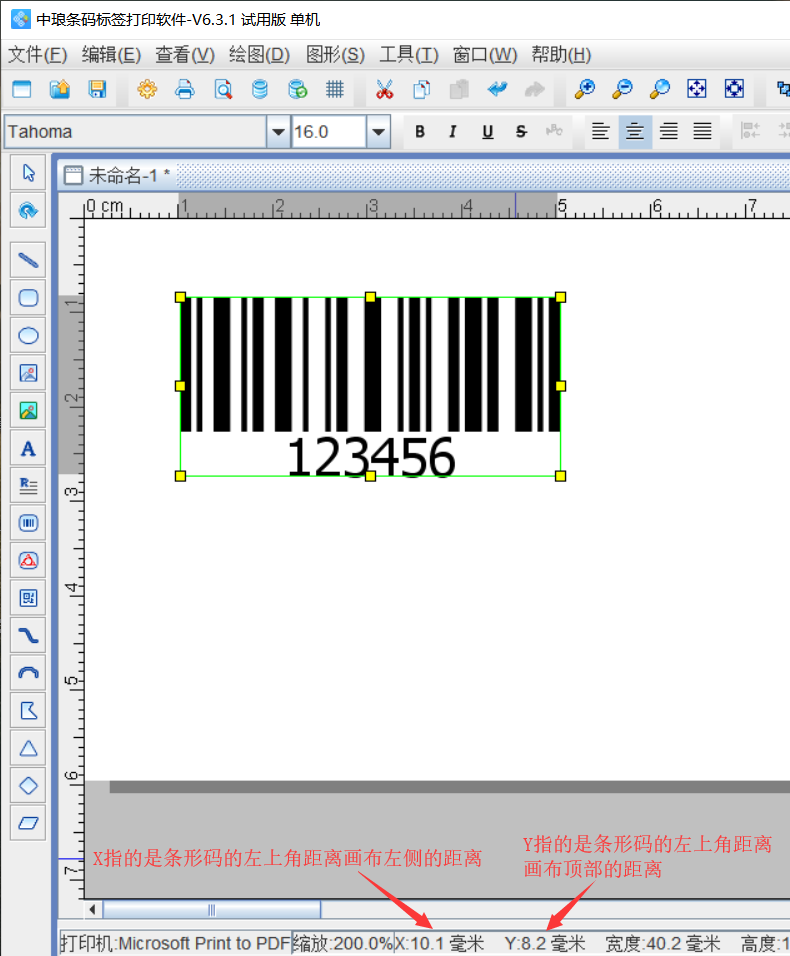This screenshot has height=956, width=790.
Task: Expand the font size dropdown arrow
Action: point(379,132)
